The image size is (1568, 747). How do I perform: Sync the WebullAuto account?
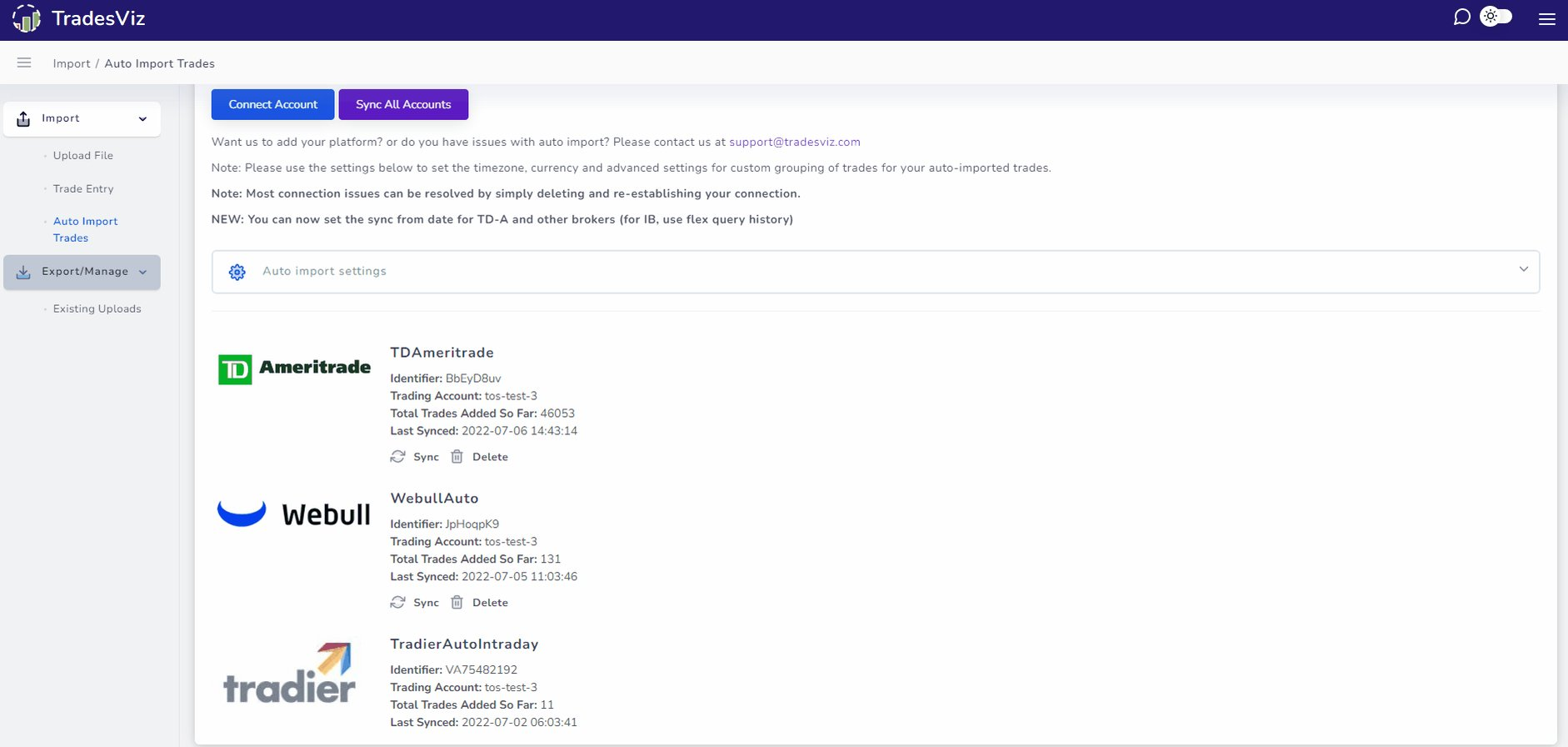pos(426,603)
